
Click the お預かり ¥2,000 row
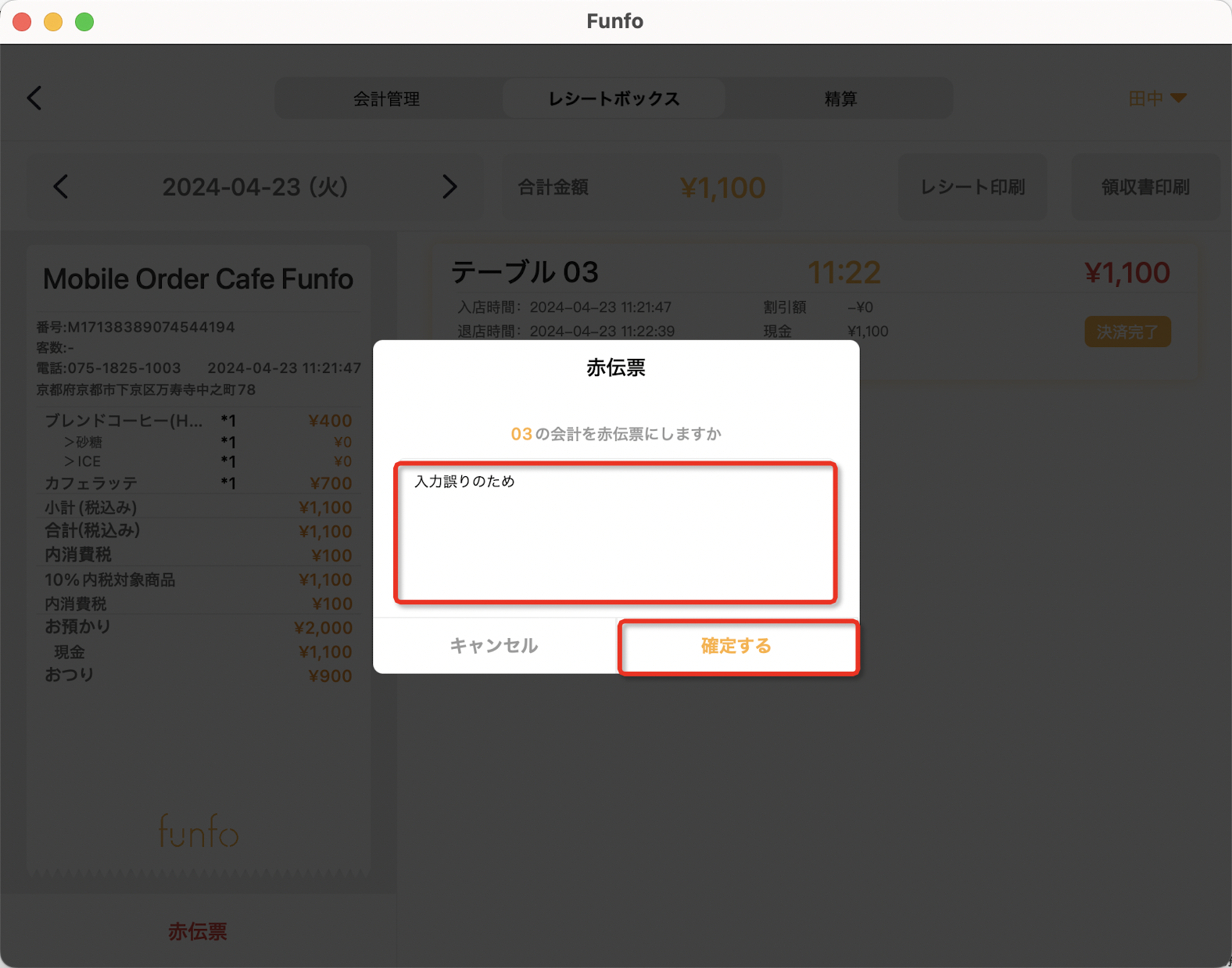198,627
